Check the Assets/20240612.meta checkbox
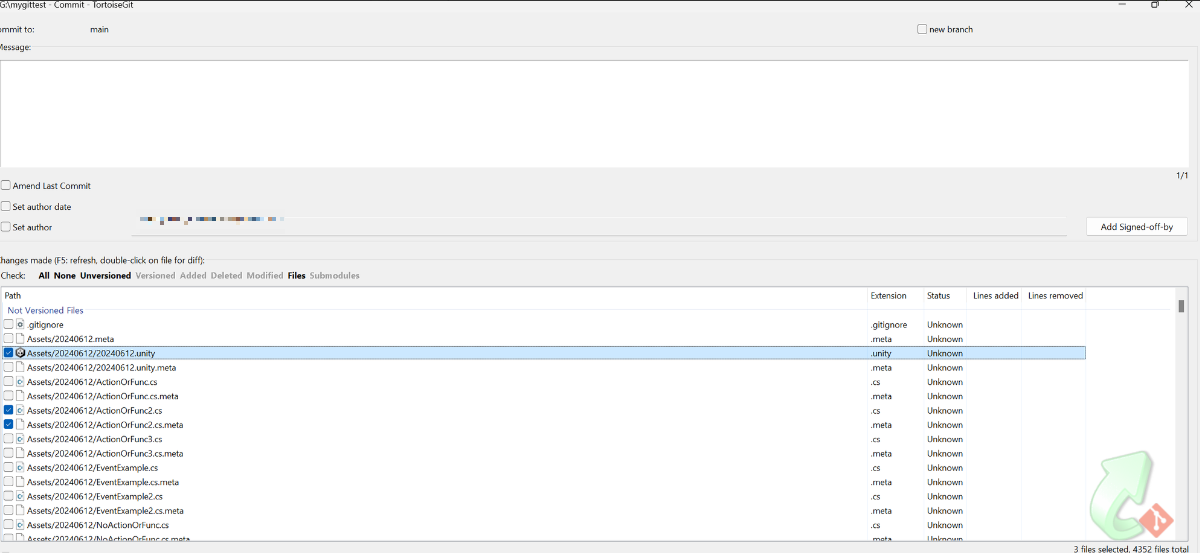1200x553 pixels. [8, 339]
